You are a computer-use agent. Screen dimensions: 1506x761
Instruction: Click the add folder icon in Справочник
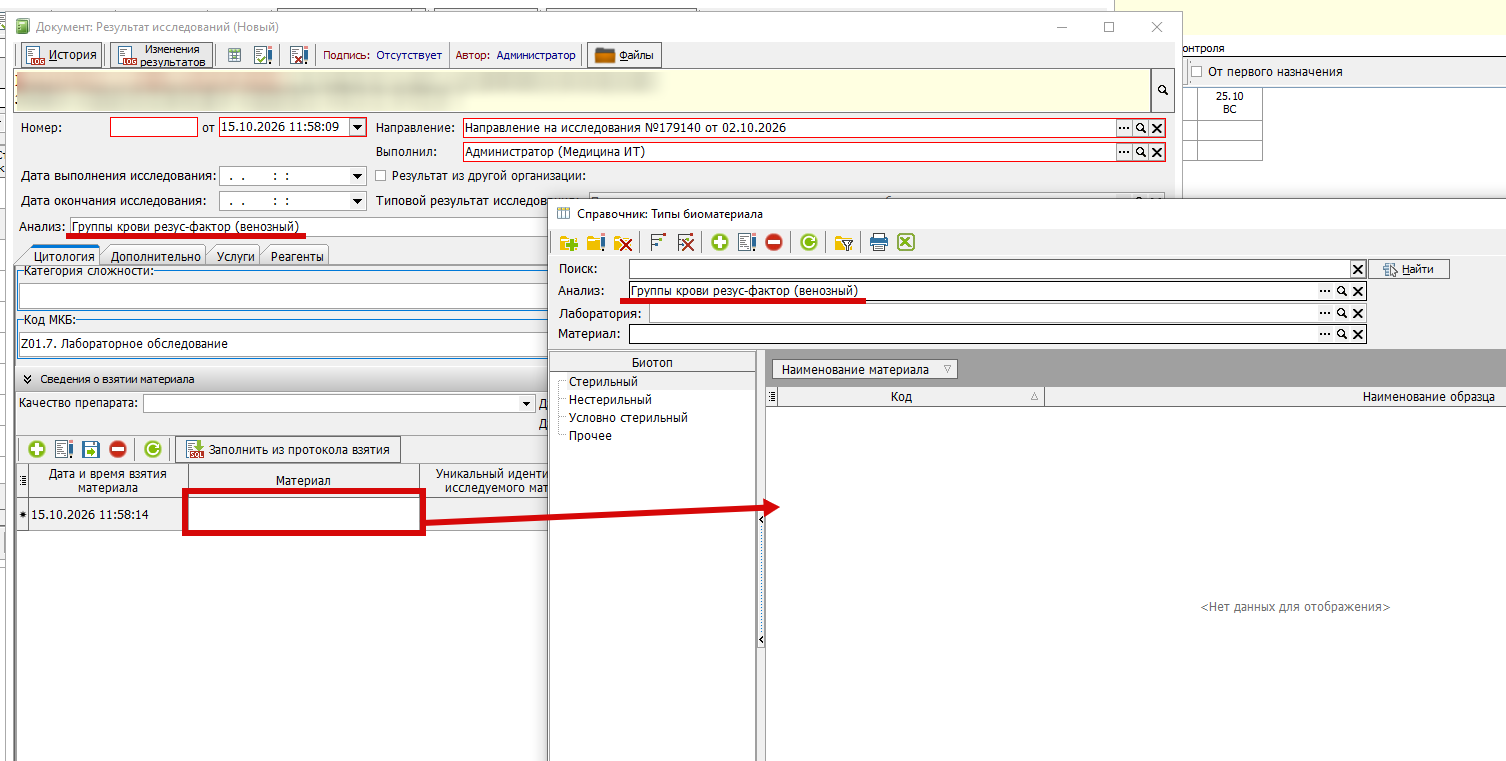pyautogui.click(x=569, y=242)
